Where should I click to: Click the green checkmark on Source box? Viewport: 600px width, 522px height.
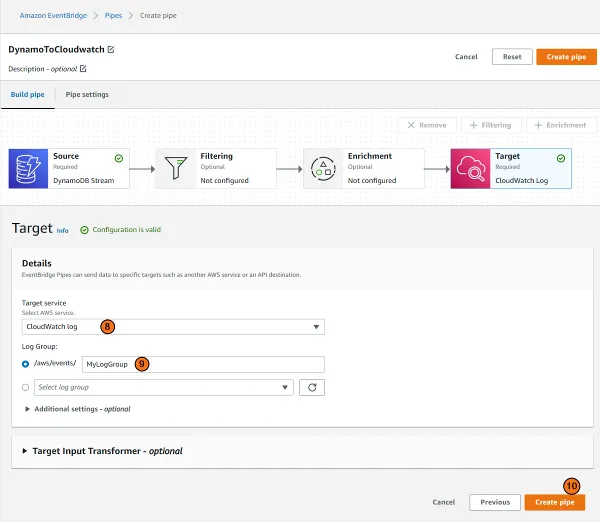119,158
